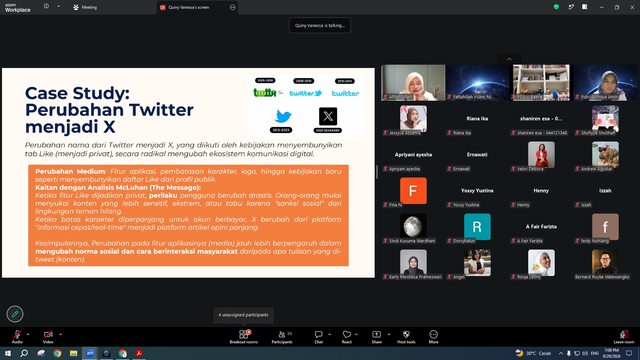Switch to the Meeting tab

(x=85, y=7)
